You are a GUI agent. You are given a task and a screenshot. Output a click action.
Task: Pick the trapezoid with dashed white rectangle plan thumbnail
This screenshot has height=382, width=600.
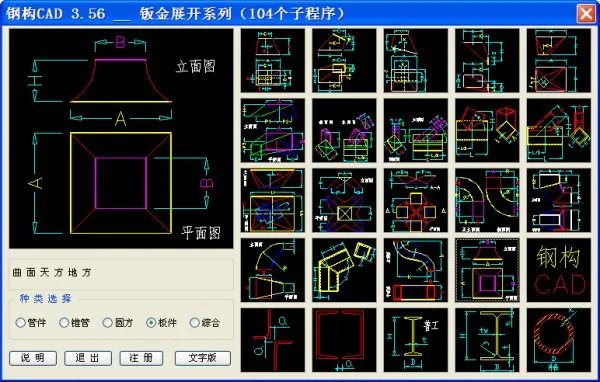[x=416, y=60]
